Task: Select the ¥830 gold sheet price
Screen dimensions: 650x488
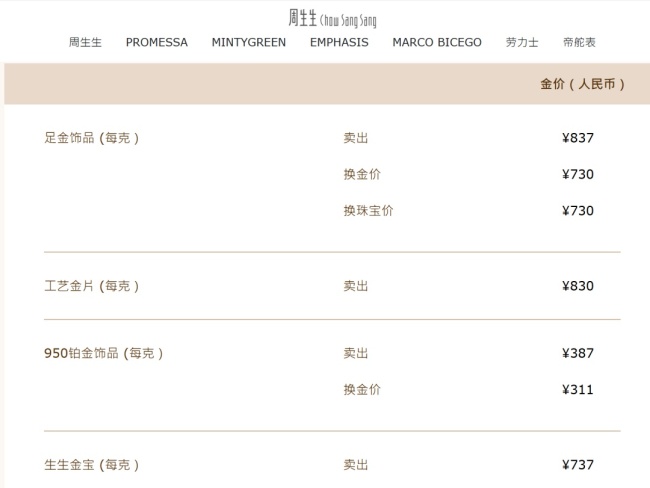Action: (x=578, y=286)
